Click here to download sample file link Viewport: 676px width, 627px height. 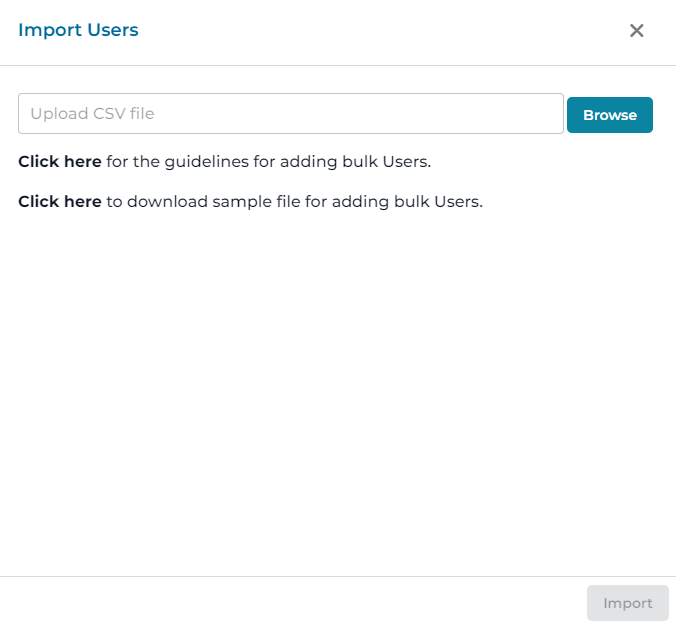coord(59,201)
